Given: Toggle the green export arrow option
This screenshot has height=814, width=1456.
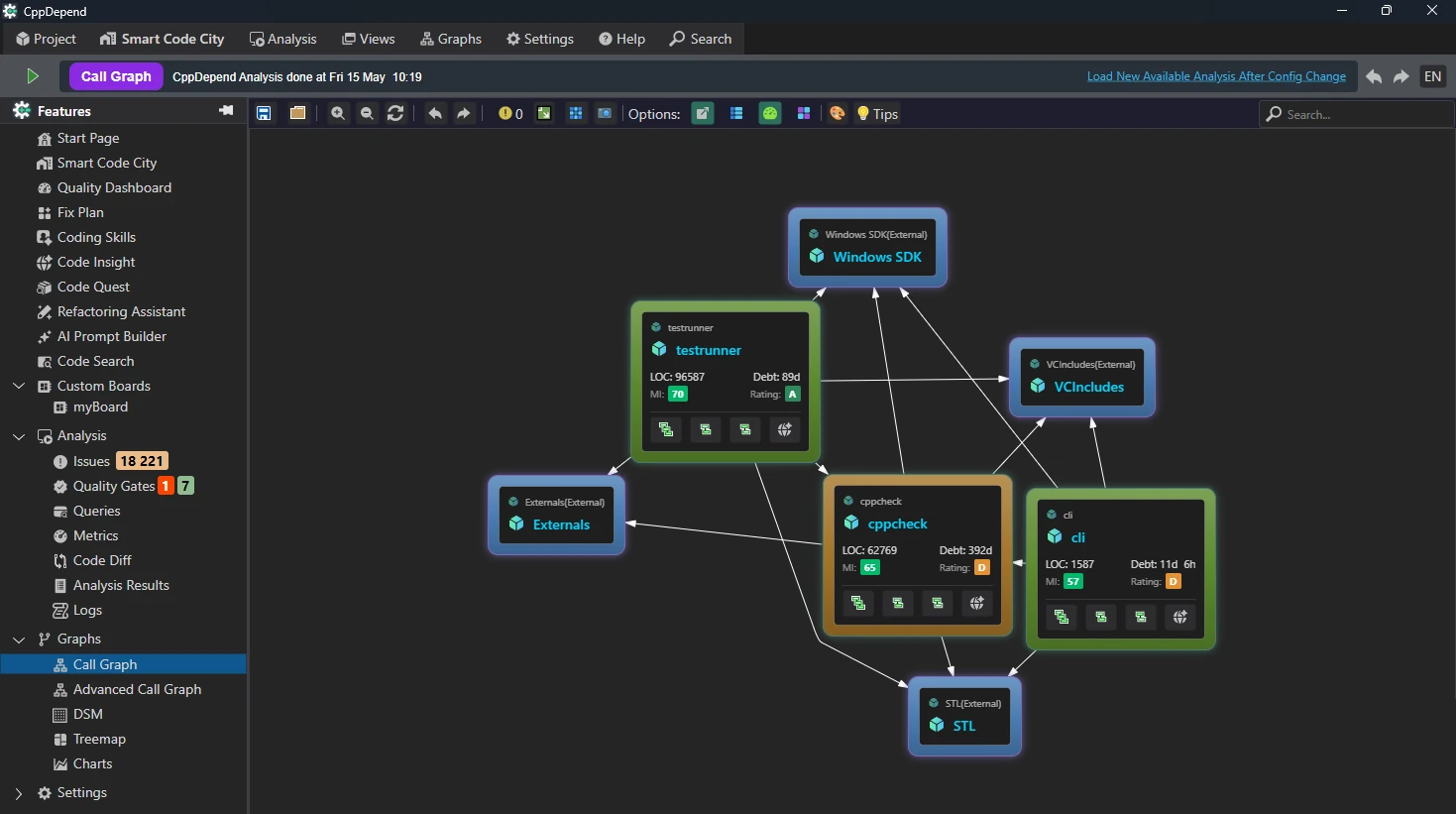Looking at the screenshot, I should [x=703, y=114].
